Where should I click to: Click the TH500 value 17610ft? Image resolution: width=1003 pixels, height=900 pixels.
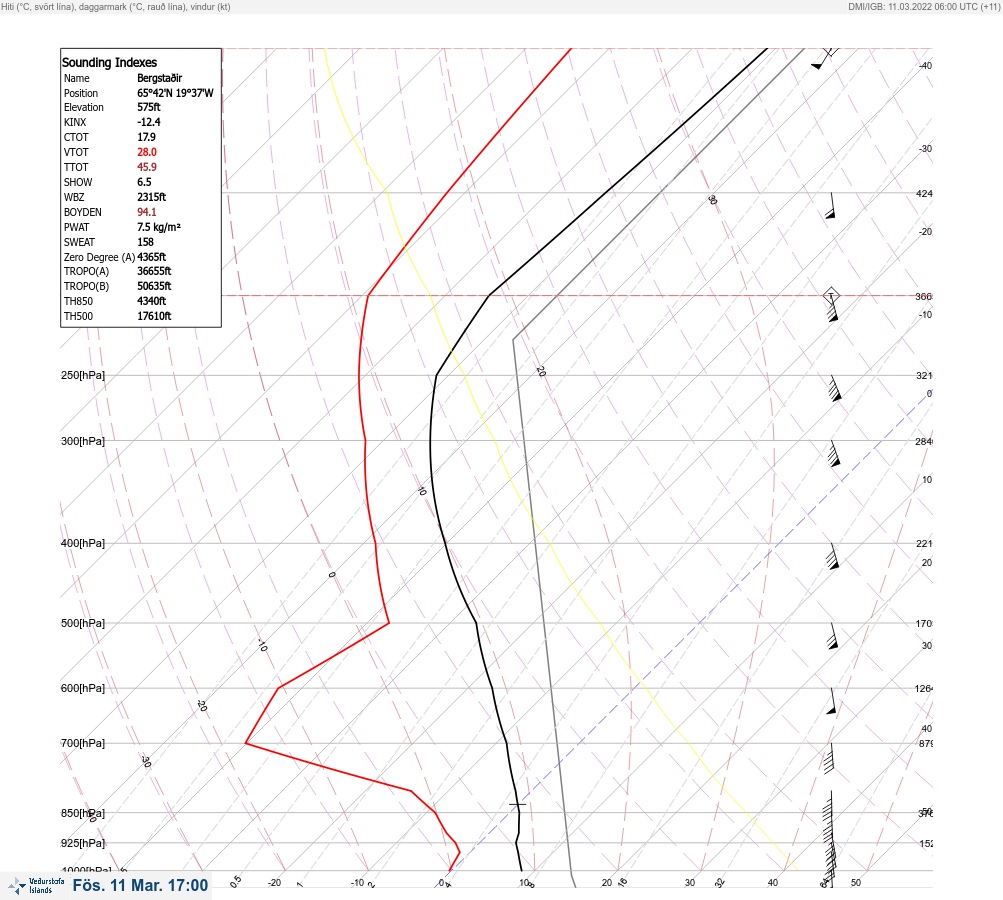[x=154, y=316]
